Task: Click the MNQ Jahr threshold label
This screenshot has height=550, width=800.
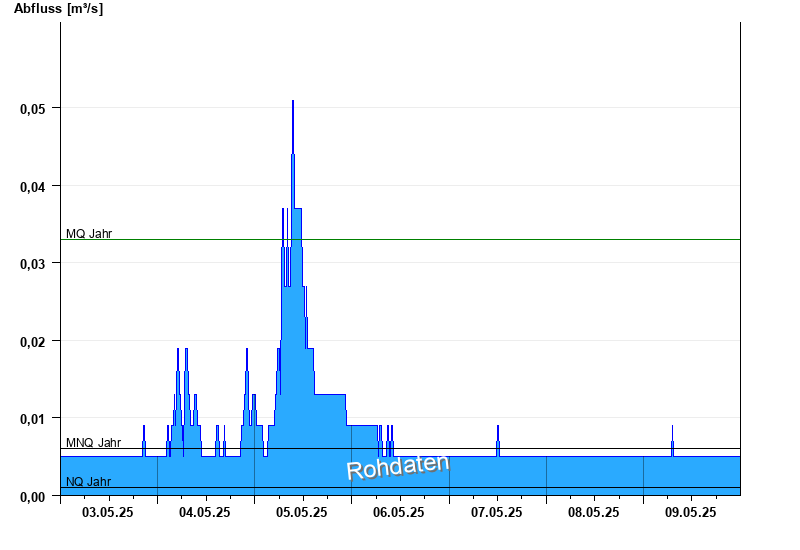Action: pyautogui.click(x=93, y=442)
